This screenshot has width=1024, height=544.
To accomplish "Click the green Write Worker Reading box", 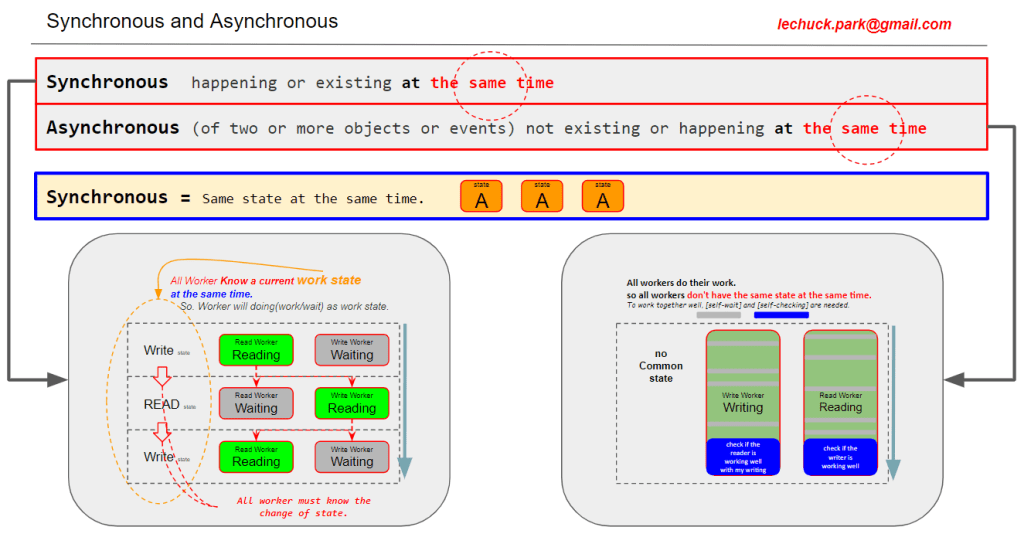I will (352, 403).
